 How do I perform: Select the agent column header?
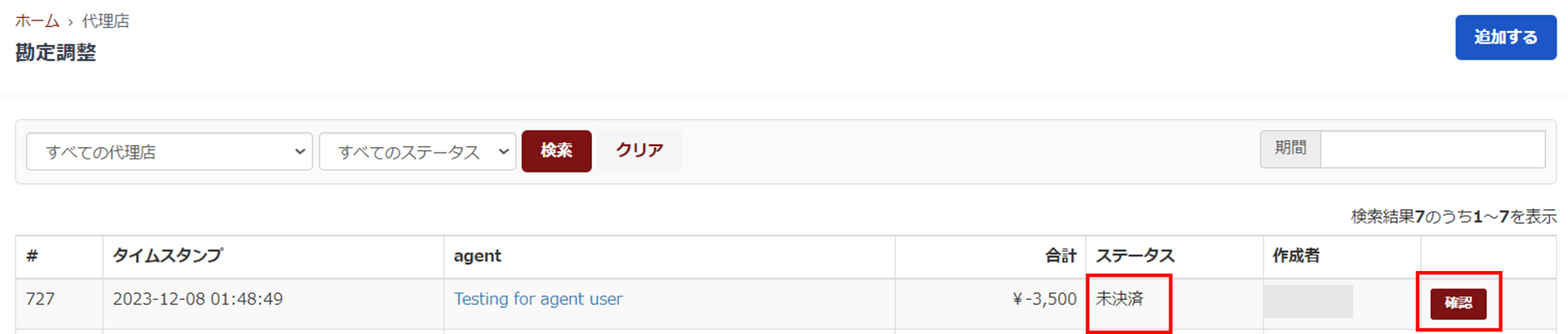click(x=478, y=256)
